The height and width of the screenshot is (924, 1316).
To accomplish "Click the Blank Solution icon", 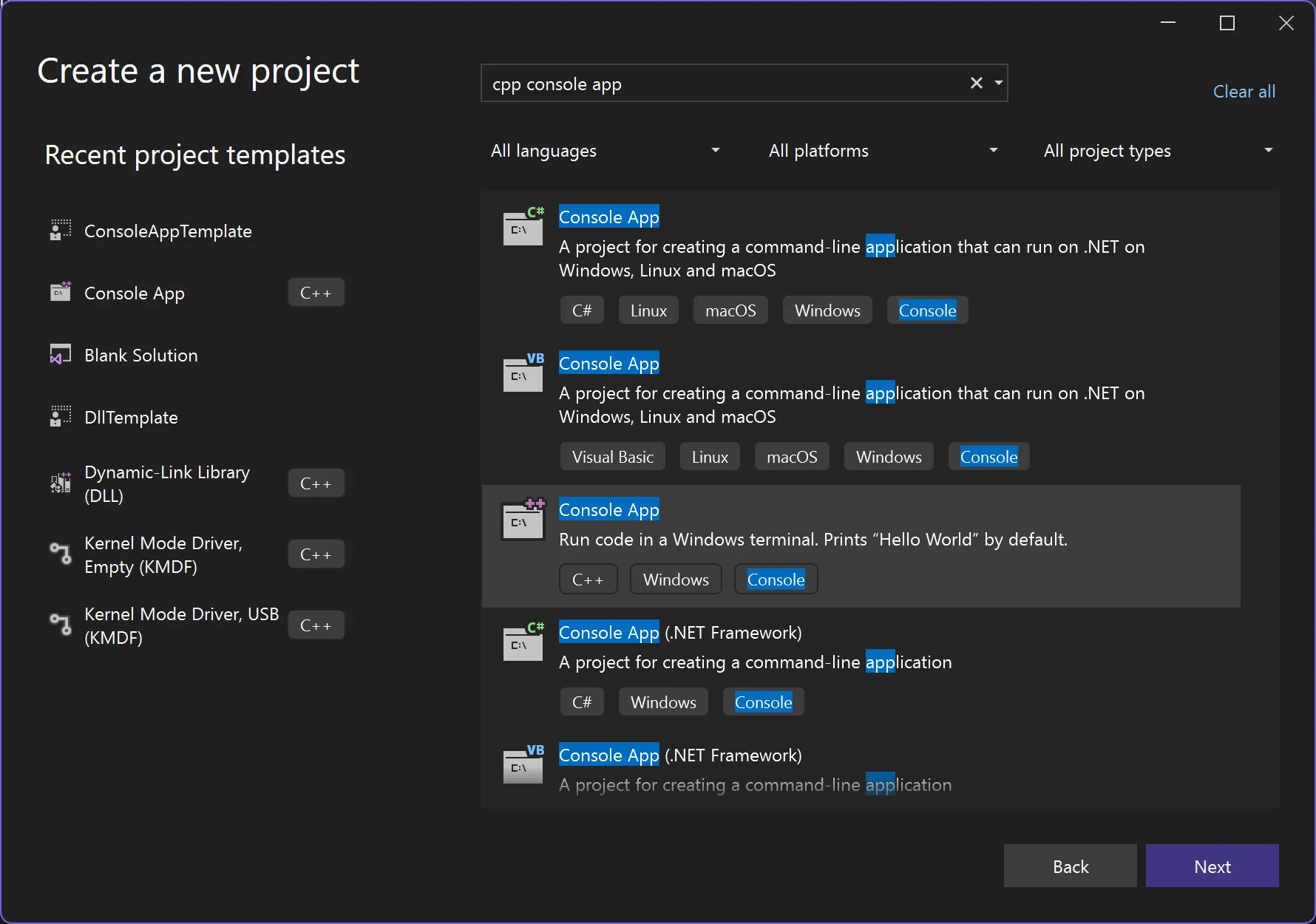I will 61,354.
